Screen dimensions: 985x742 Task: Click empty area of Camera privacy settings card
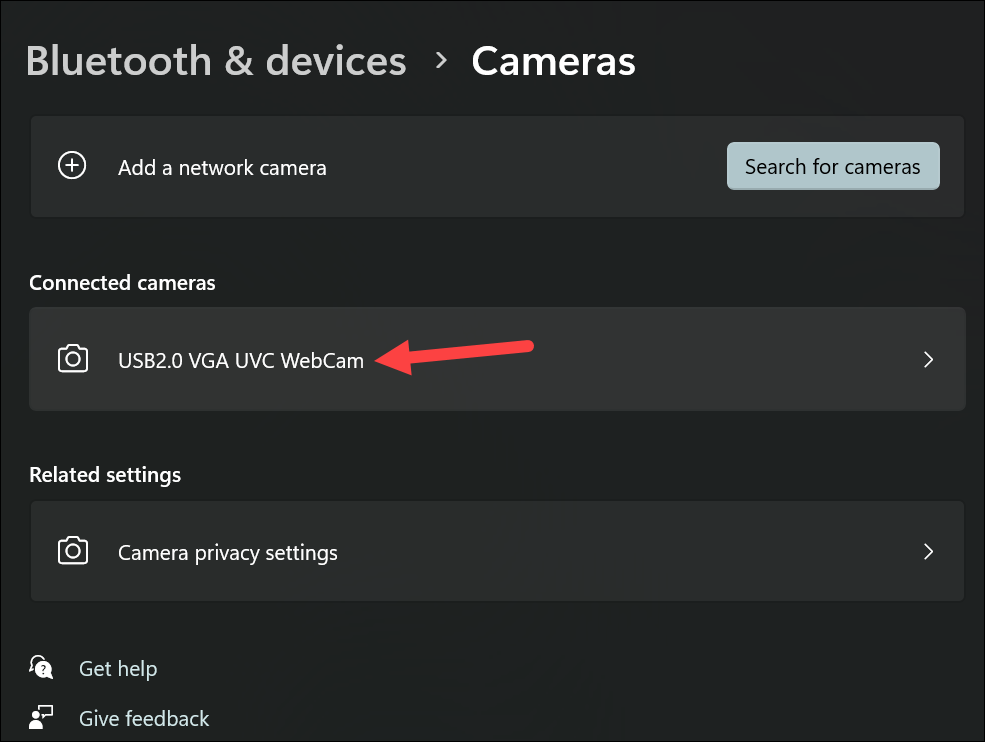click(628, 552)
